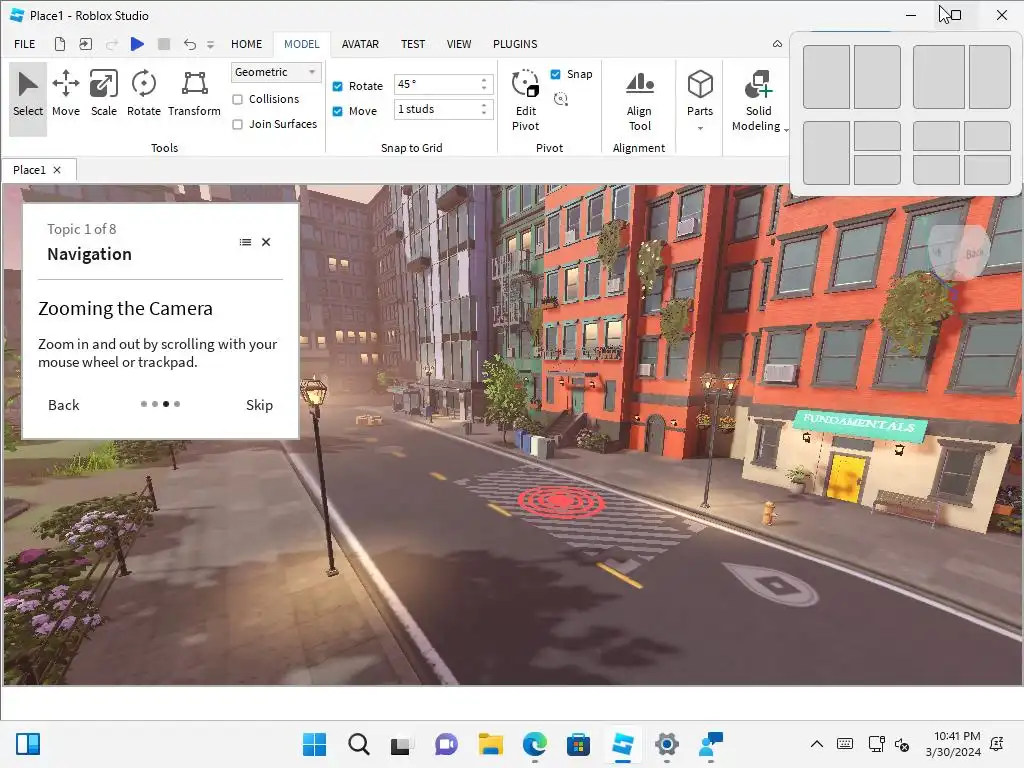Click the view selector orientation gizmo
The width and height of the screenshot is (1024, 768).
(959, 253)
